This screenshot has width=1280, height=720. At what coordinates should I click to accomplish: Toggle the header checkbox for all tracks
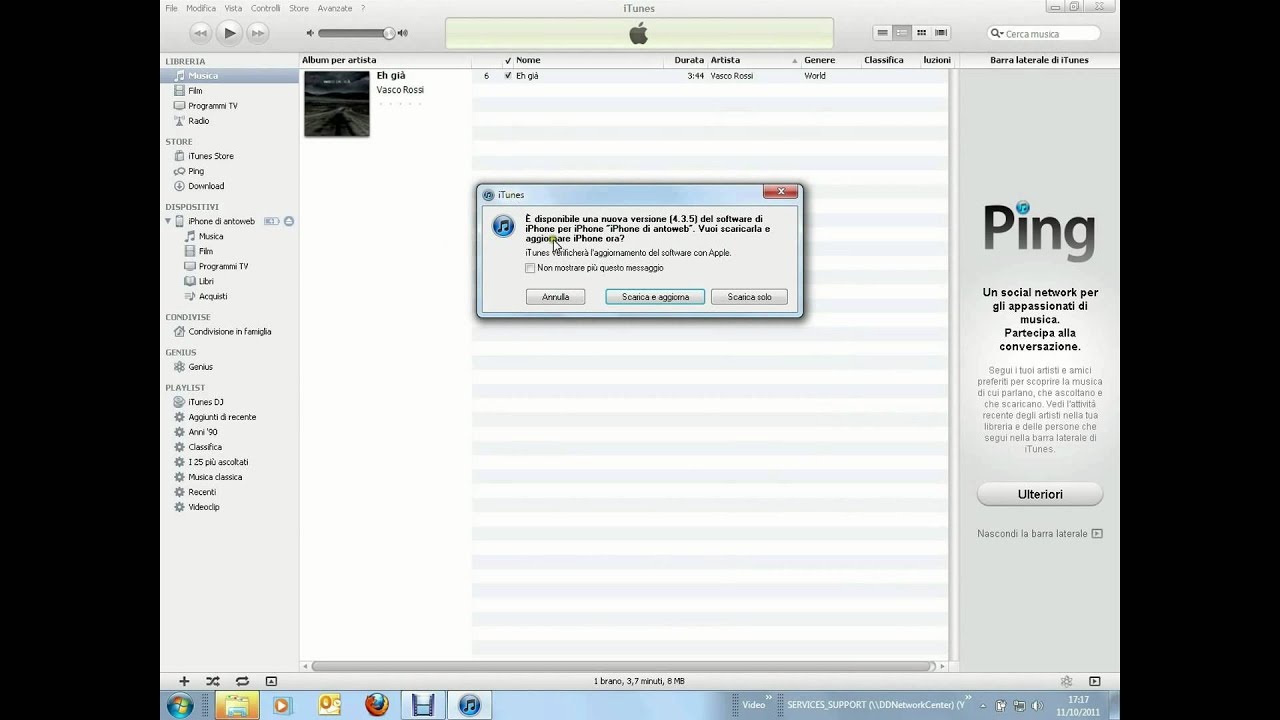pos(508,60)
